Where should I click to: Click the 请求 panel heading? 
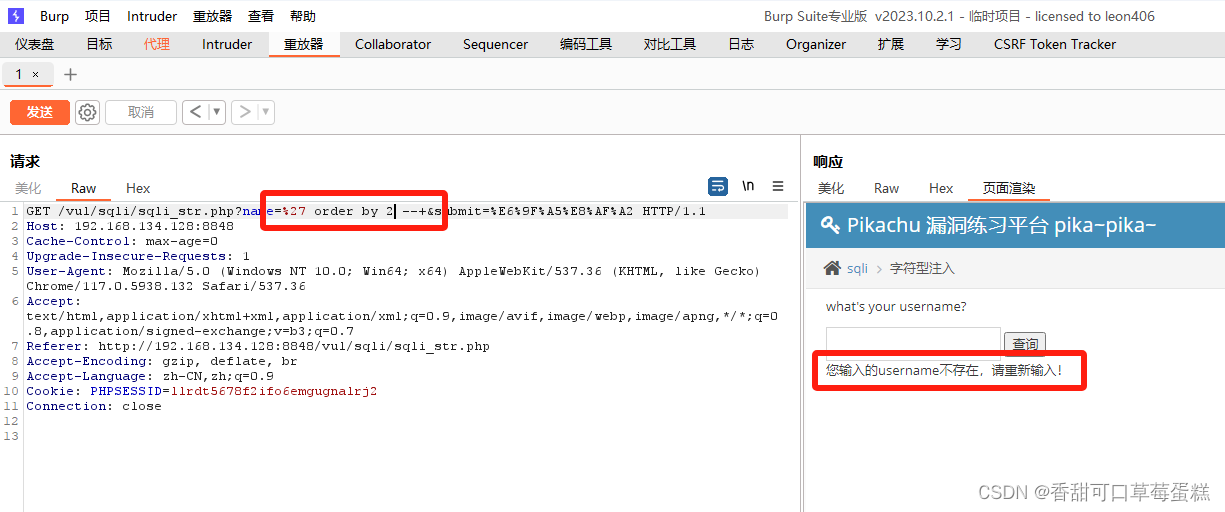pyautogui.click(x=25, y=161)
